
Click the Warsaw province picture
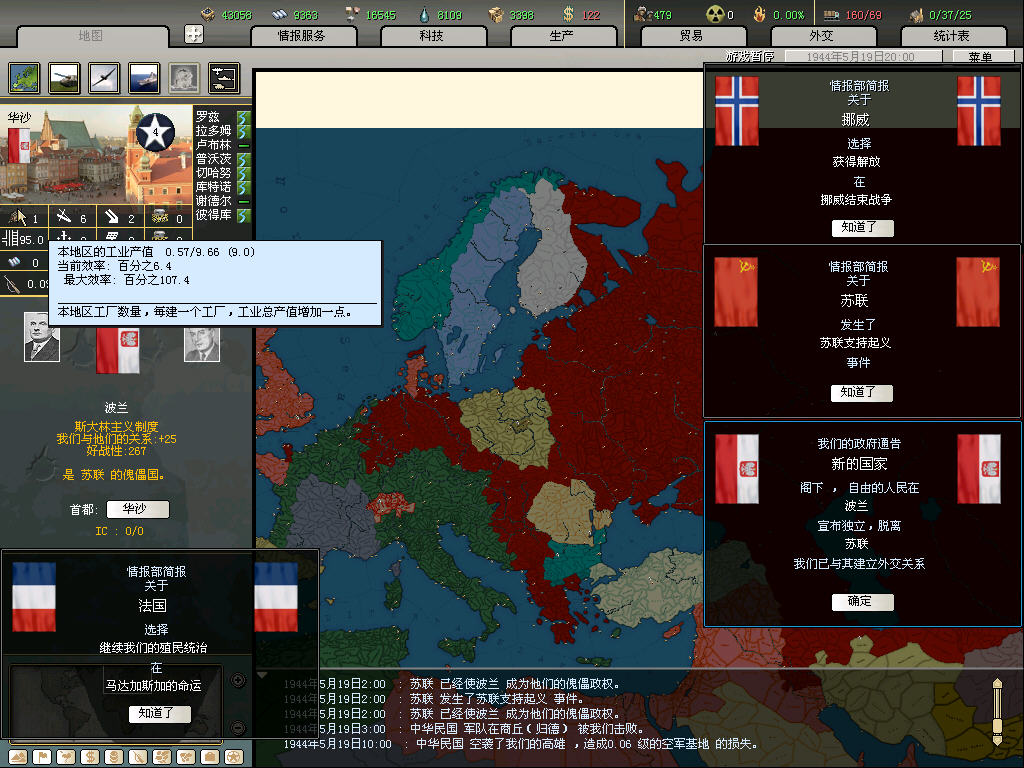tap(97, 155)
